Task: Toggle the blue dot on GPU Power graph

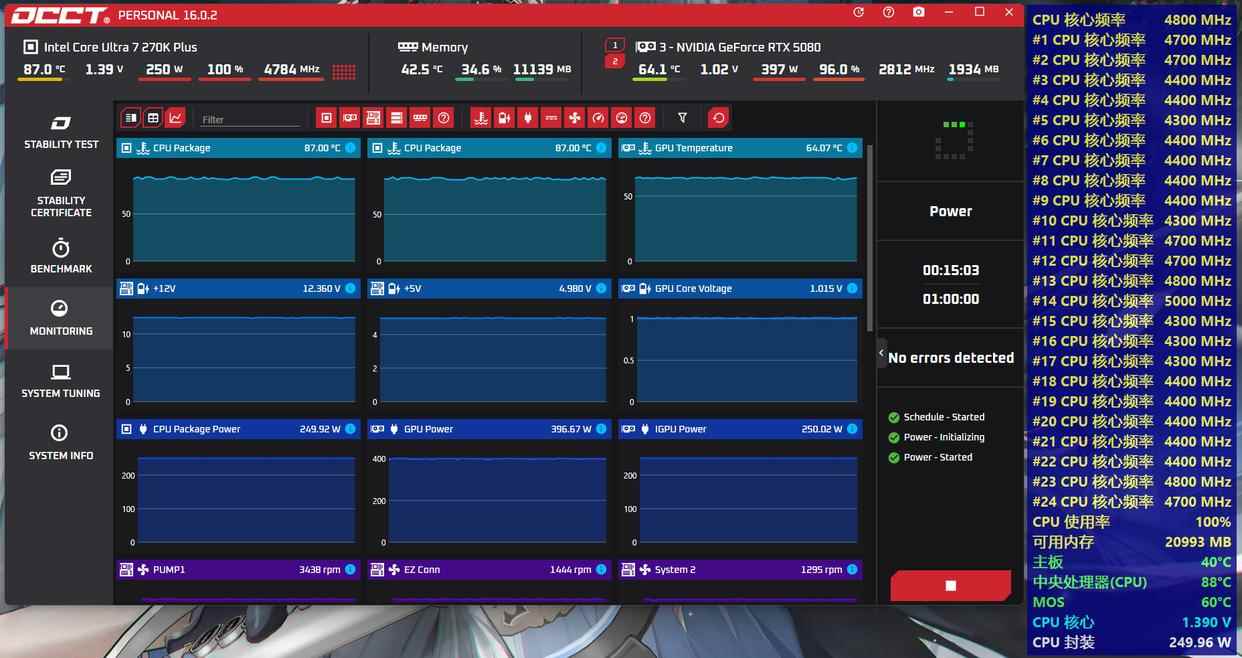Action: (601, 429)
